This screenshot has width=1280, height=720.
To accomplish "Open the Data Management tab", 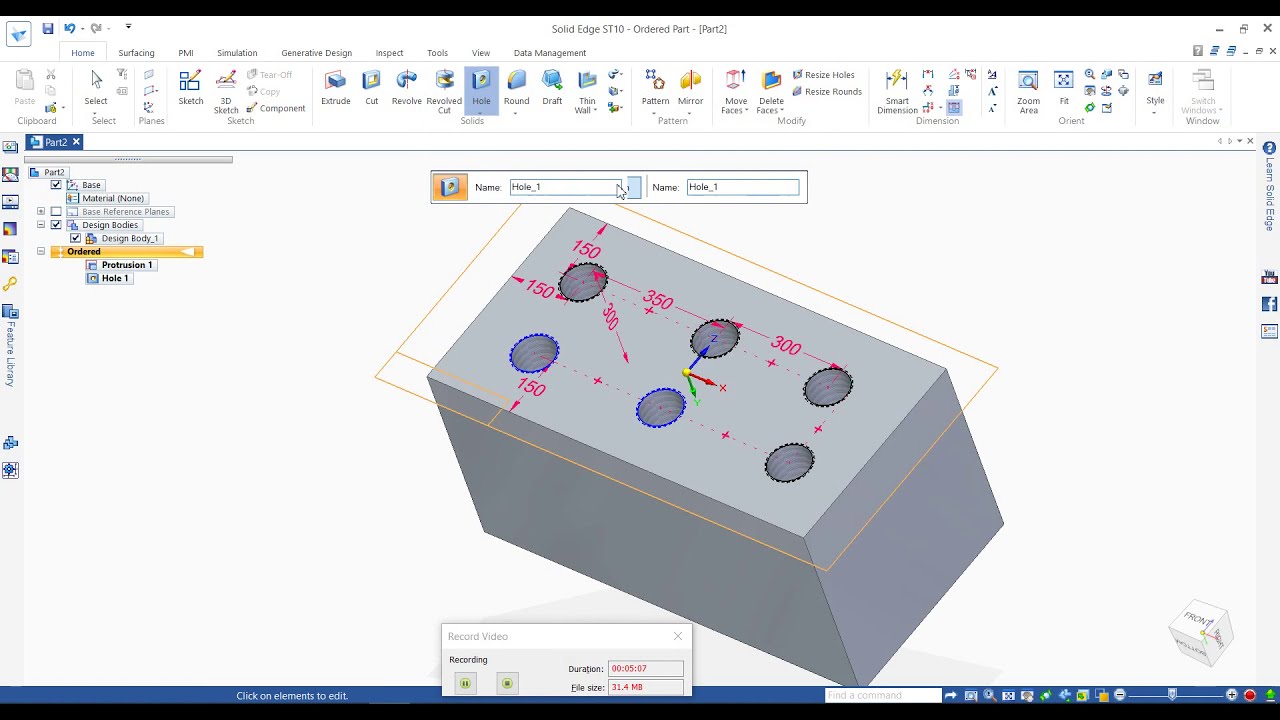I will pos(549,53).
